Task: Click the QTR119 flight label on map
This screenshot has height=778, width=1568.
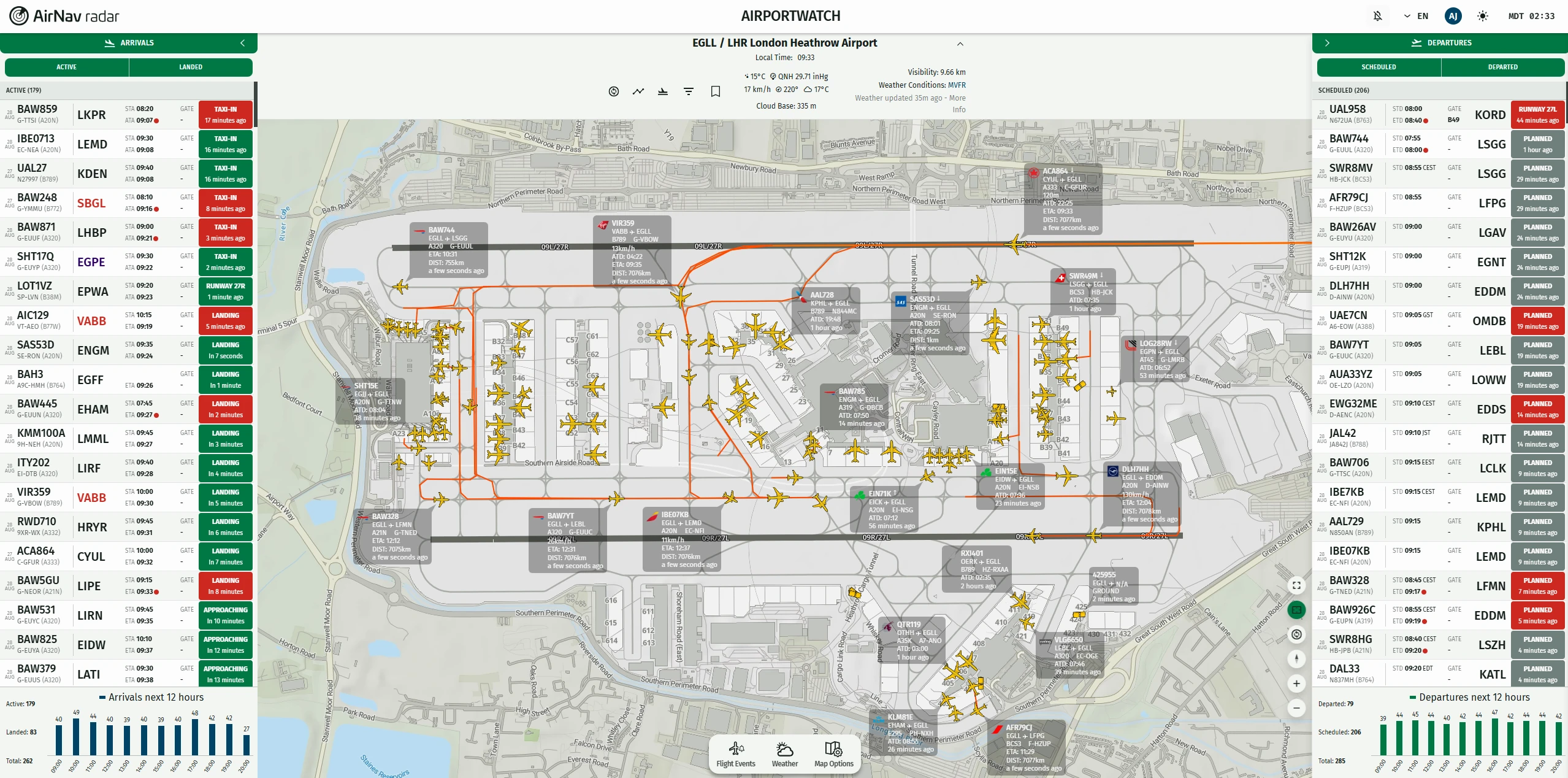Action: pyautogui.click(x=912, y=641)
